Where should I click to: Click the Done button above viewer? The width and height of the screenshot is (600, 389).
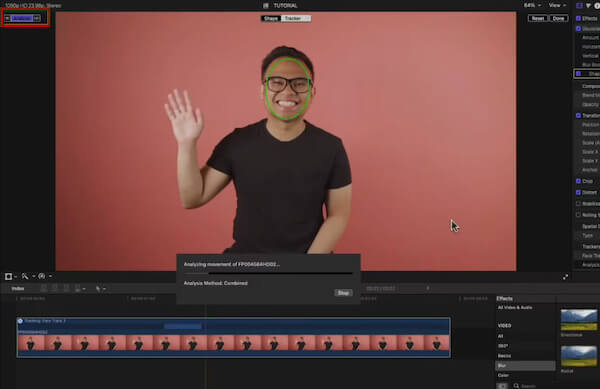click(558, 18)
